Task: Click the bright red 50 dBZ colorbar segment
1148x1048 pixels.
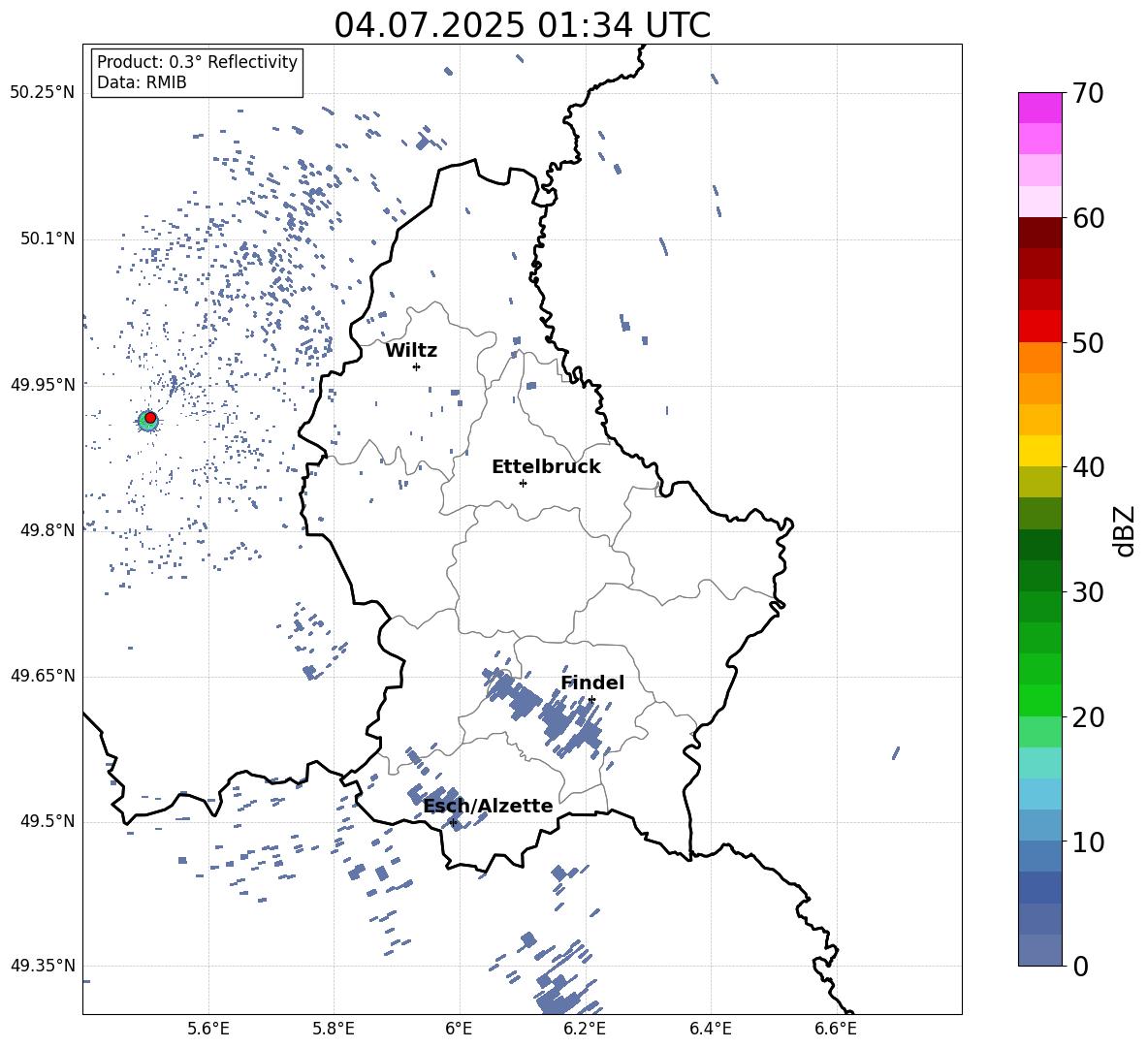Action: (1039, 327)
